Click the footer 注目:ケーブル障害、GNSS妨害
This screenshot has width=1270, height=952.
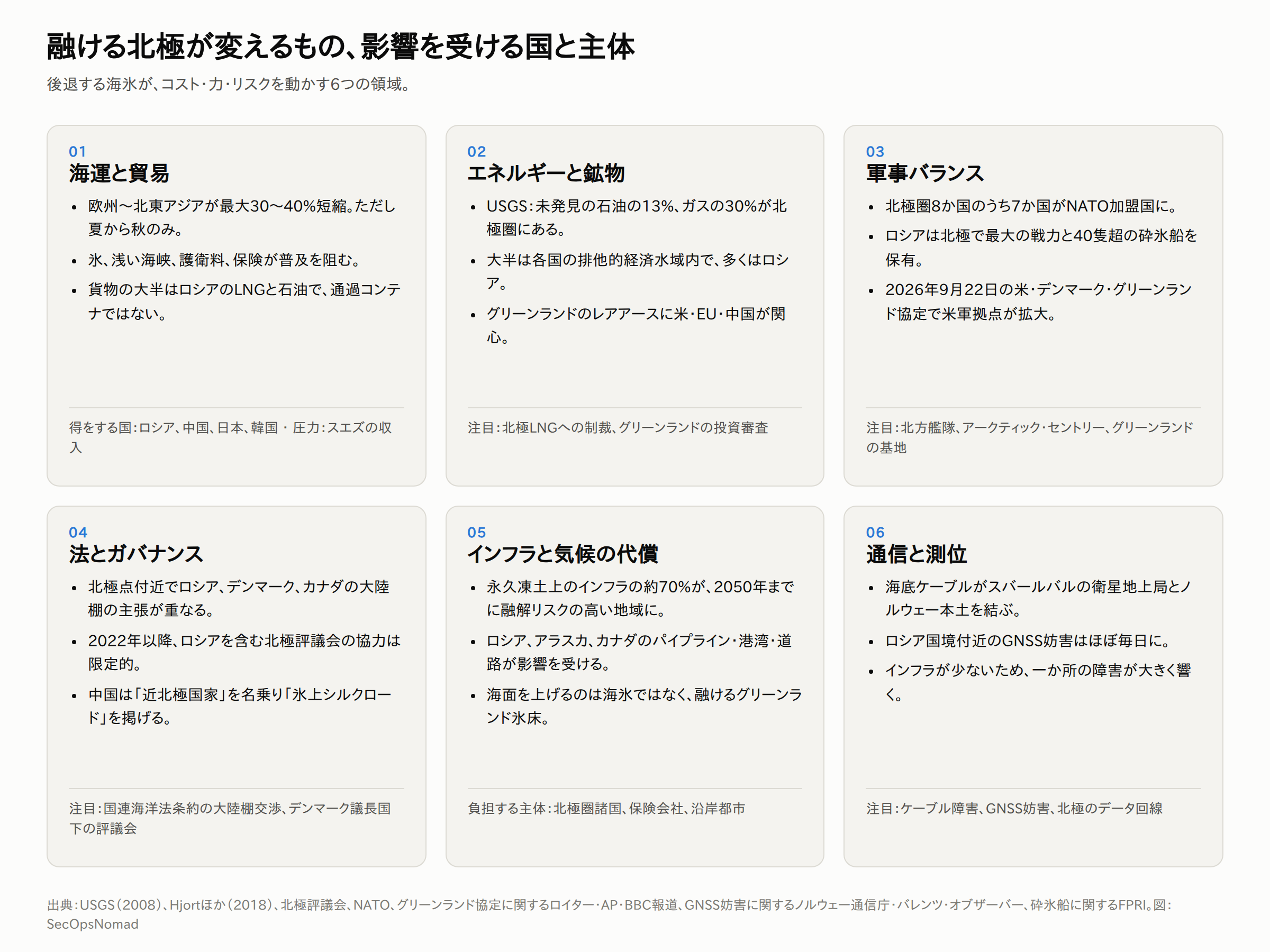[1014, 809]
